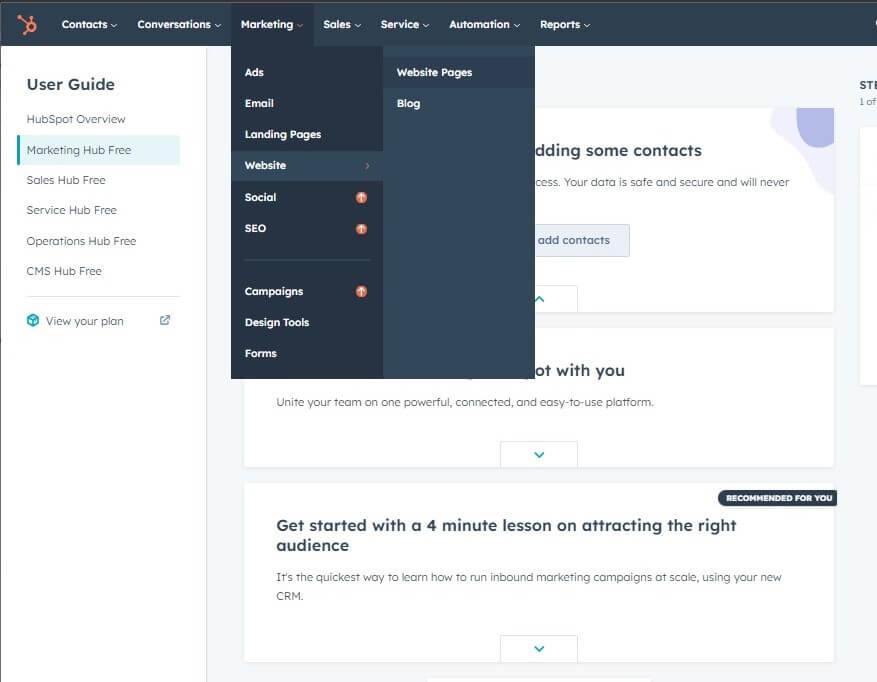
Task: Click the upgrade arrow icon next to SEO
Action: pos(361,229)
